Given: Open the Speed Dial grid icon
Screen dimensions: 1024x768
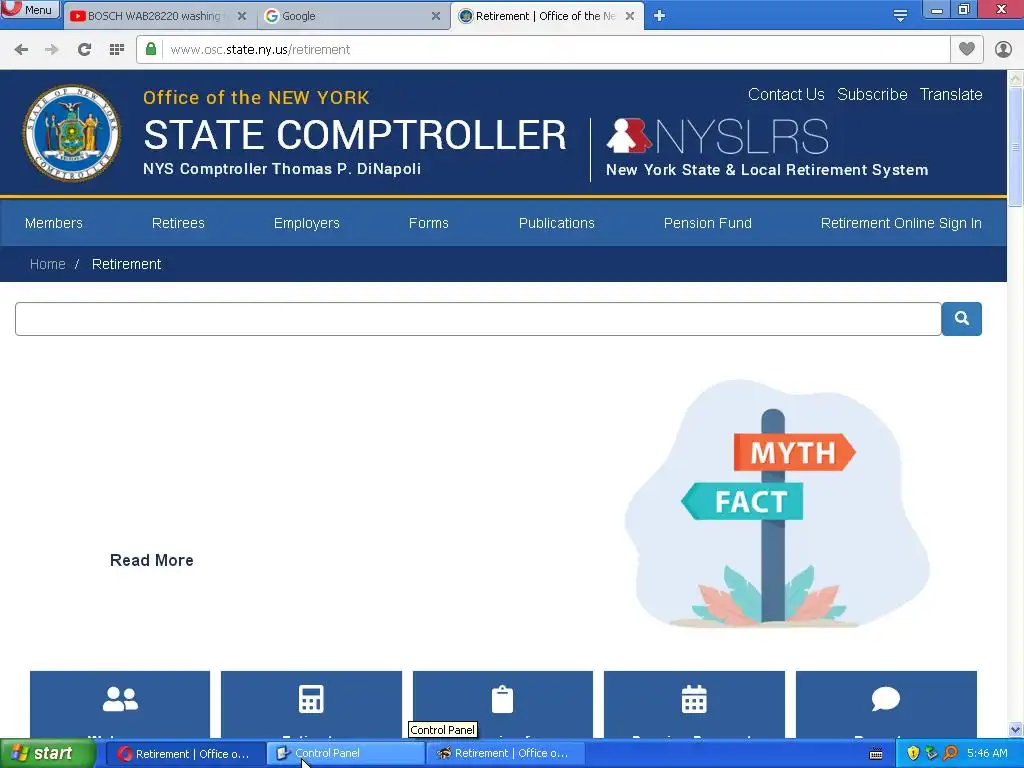Looking at the screenshot, I should [x=116, y=50].
